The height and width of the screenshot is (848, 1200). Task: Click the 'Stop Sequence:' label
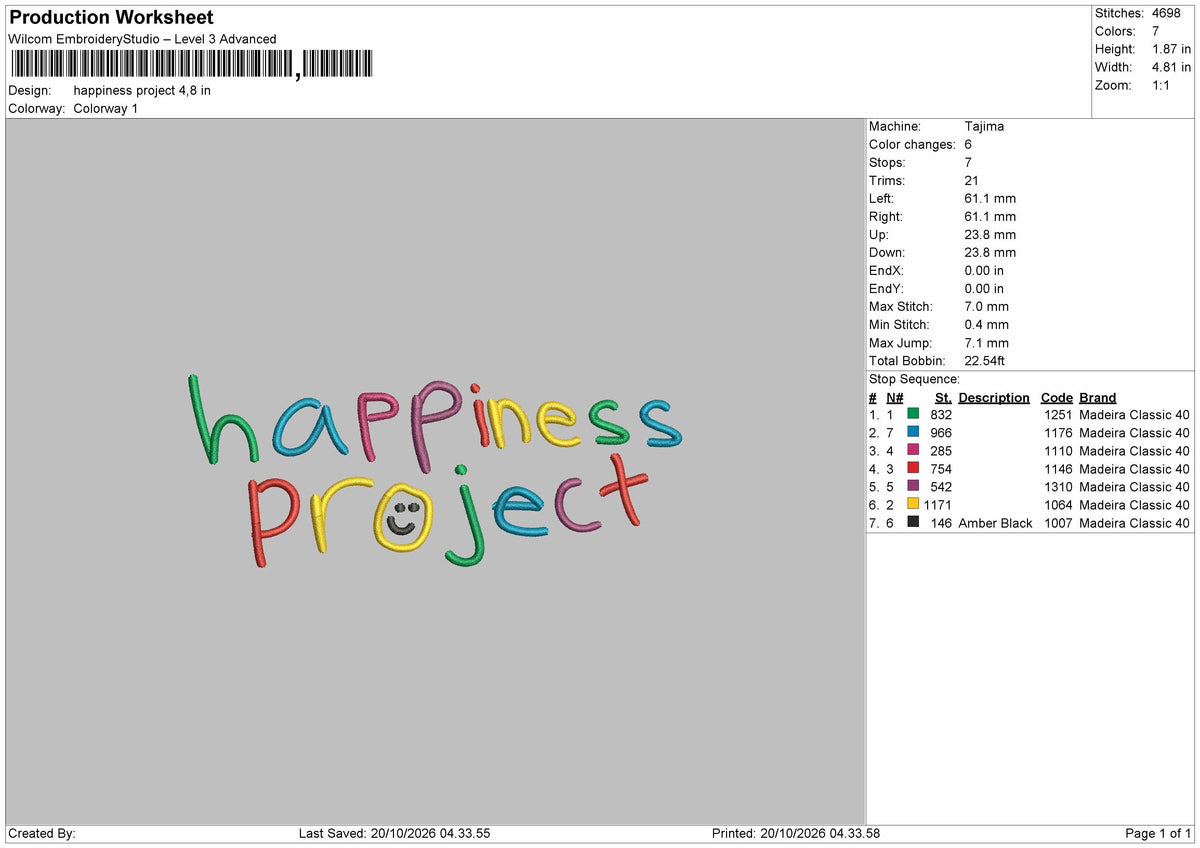click(x=914, y=379)
